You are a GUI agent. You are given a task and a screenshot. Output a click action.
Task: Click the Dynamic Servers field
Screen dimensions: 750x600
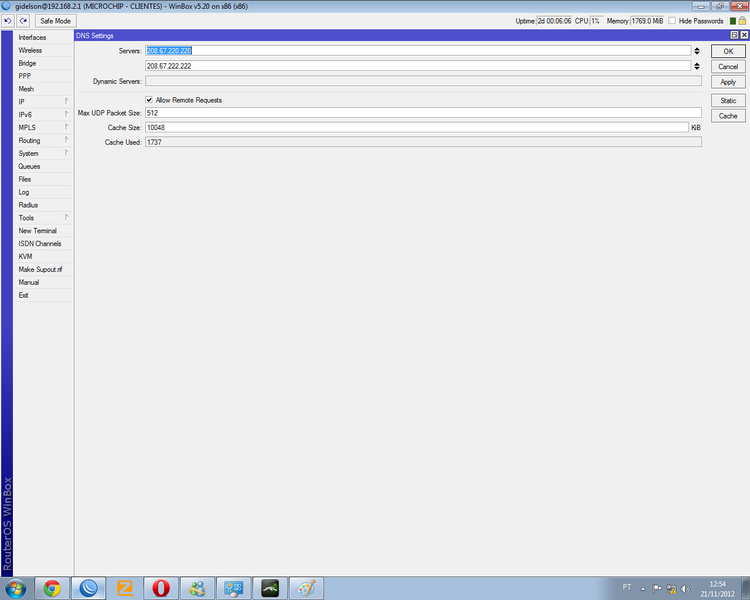[423, 81]
